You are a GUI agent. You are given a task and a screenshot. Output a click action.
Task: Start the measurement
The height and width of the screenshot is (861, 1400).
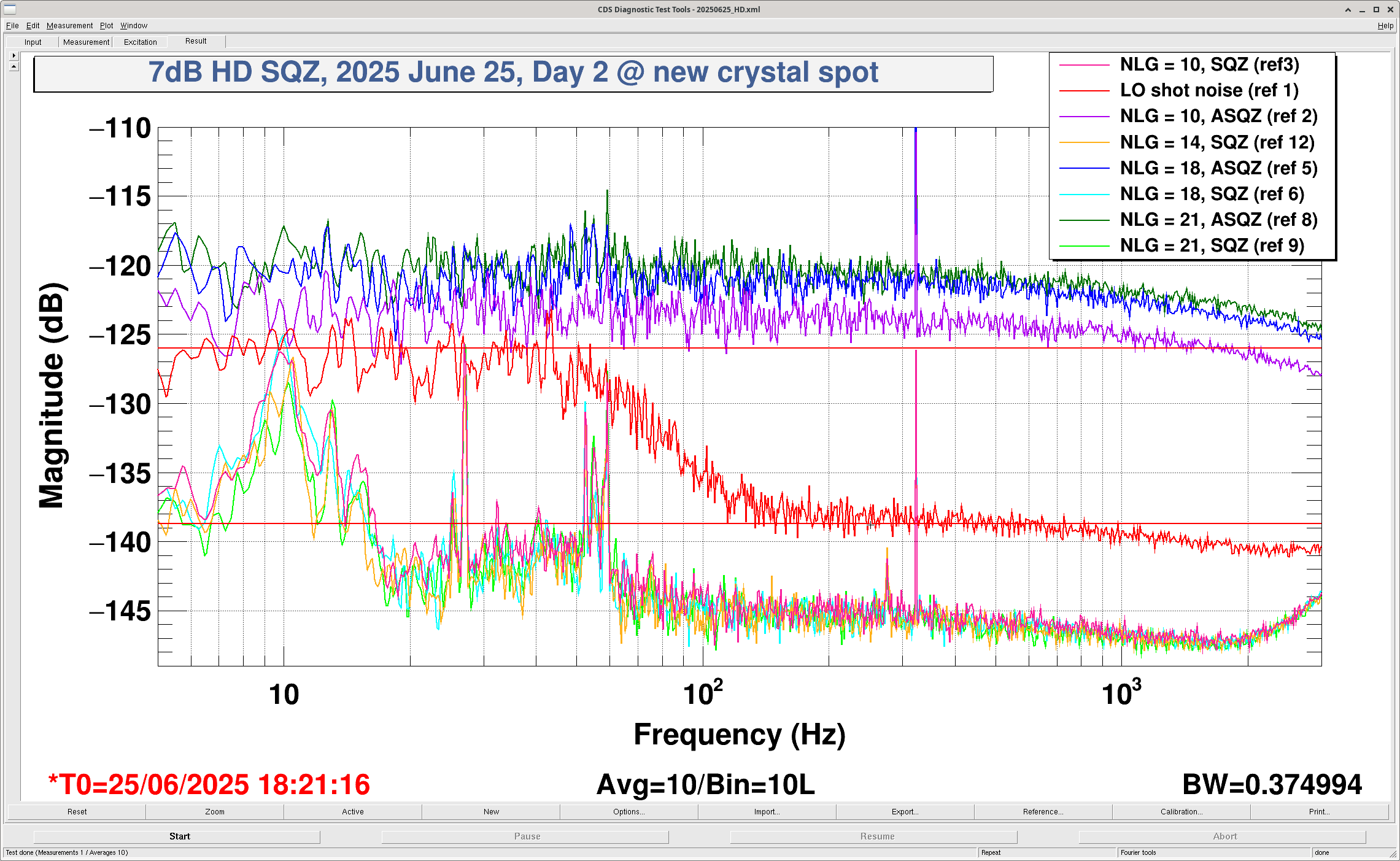(177, 836)
